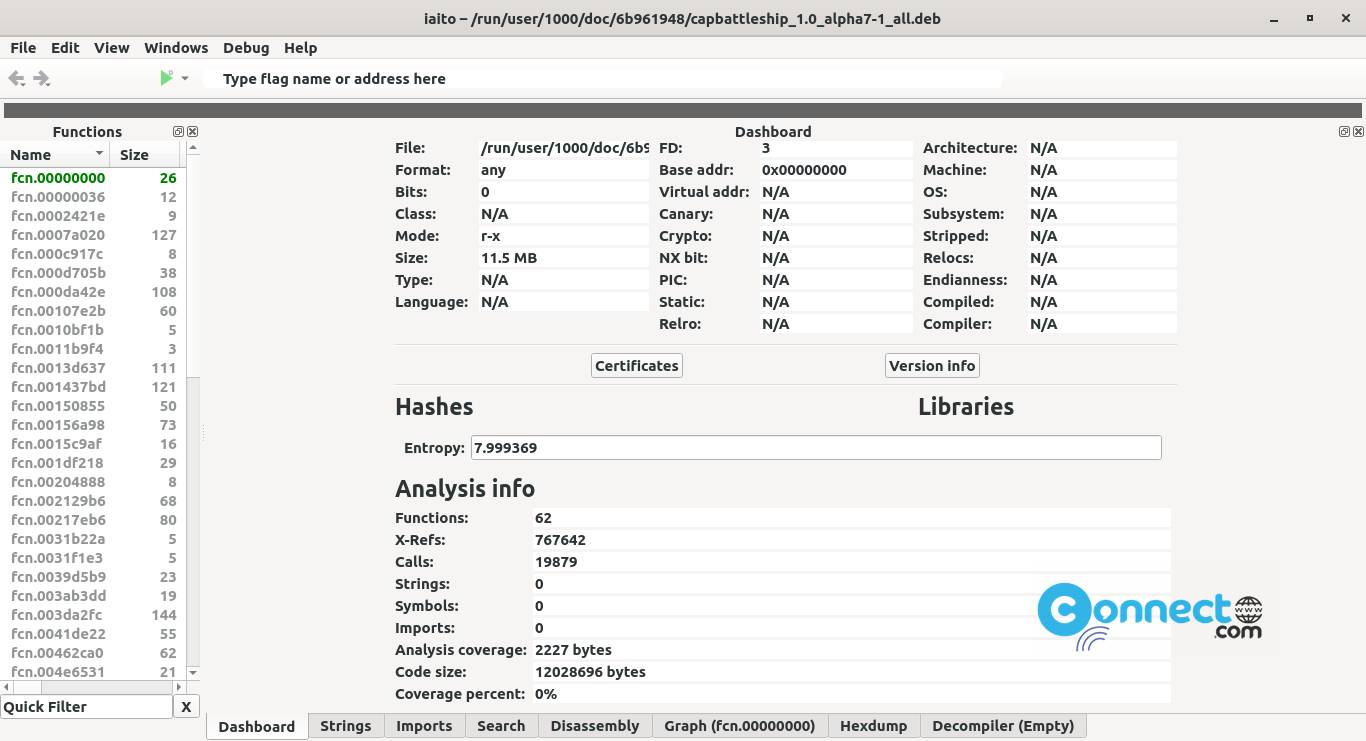This screenshot has width=1366, height=741.
Task: Click the forward navigation arrow
Action: tap(41, 78)
